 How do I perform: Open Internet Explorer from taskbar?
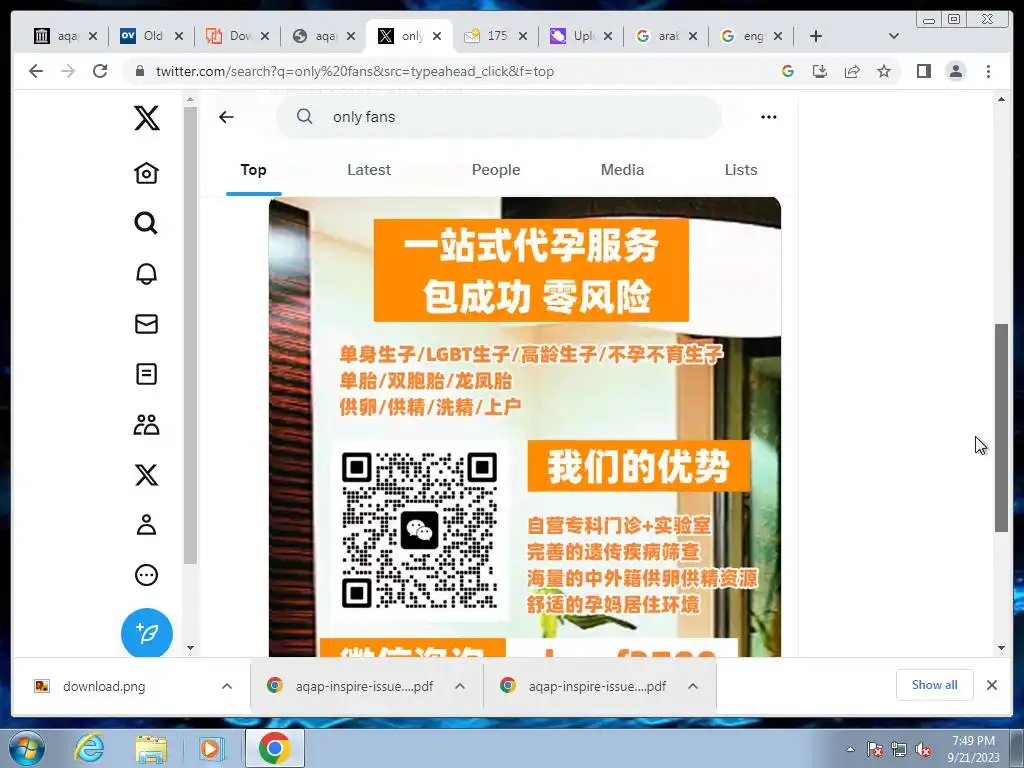click(89, 748)
